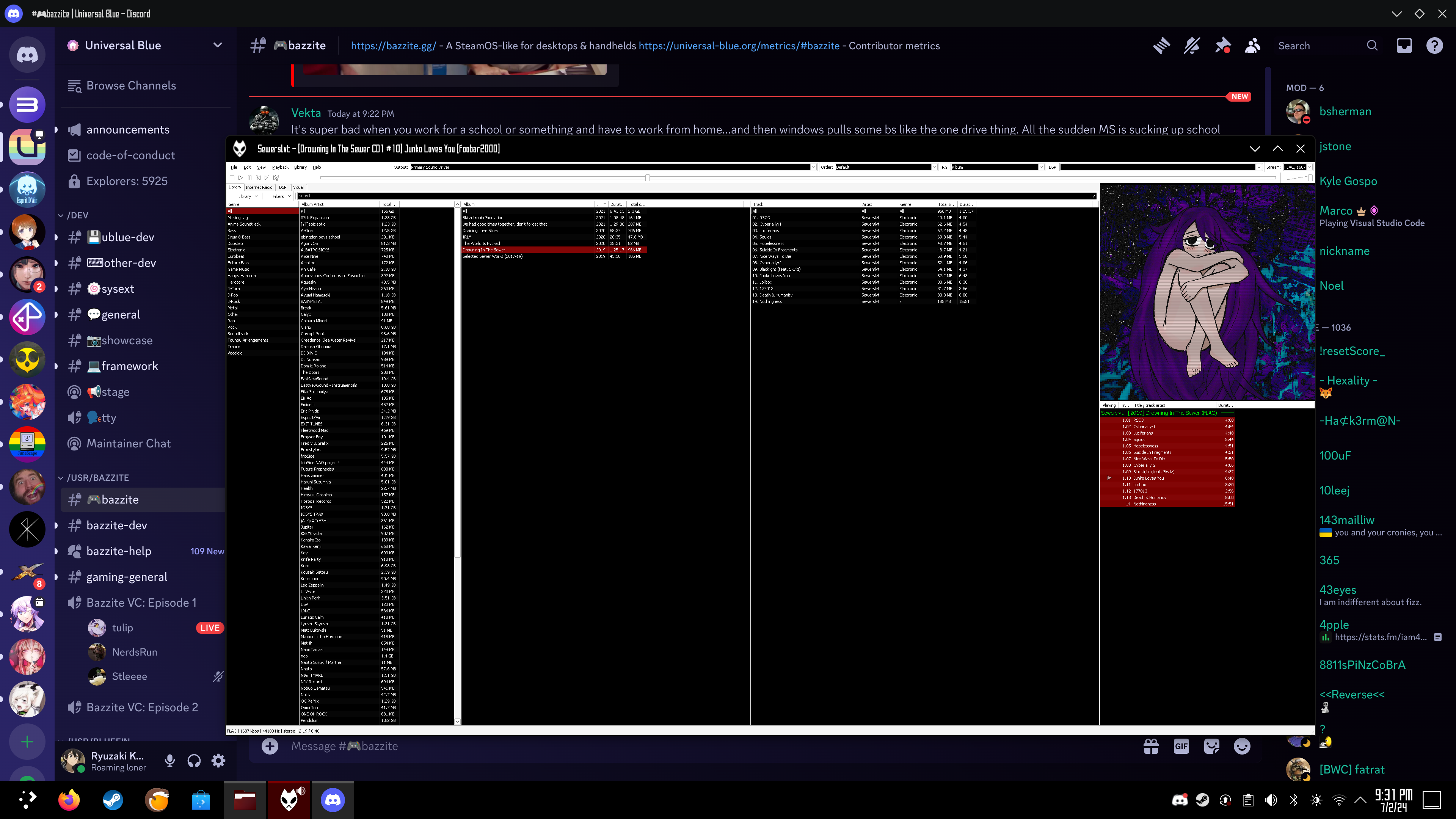Click the foobar2000 seek bar handle
Screen dimensions: 1456x819
(648, 177)
